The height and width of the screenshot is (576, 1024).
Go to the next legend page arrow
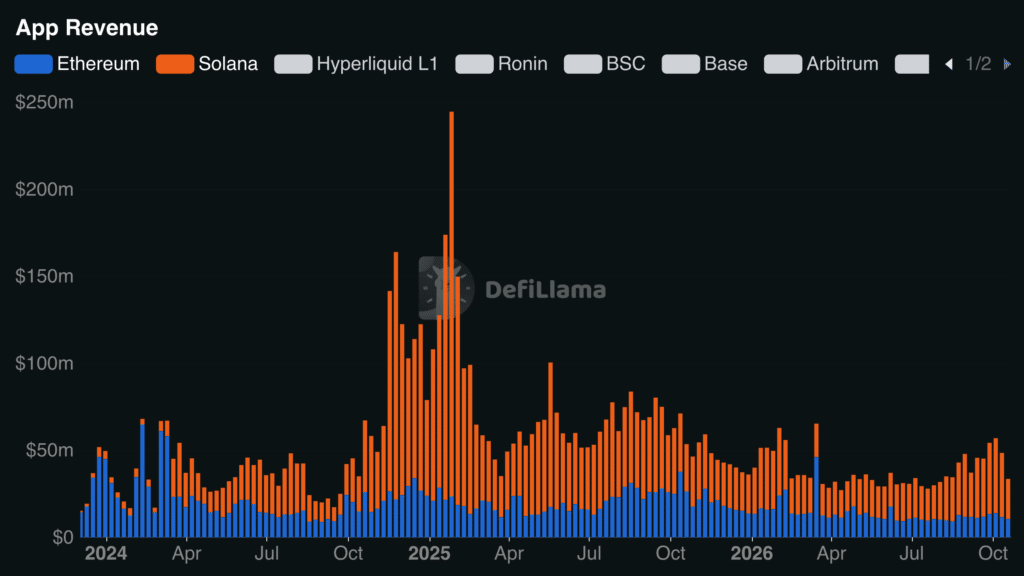point(1007,64)
